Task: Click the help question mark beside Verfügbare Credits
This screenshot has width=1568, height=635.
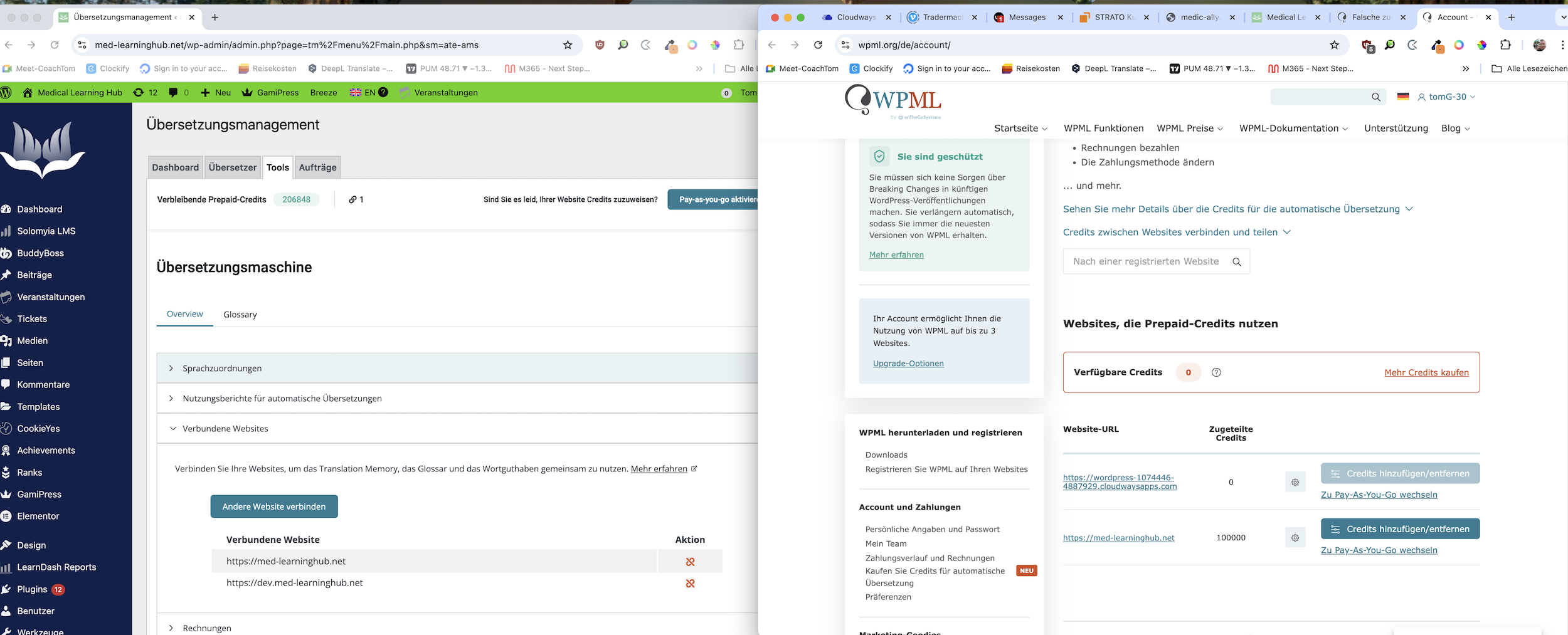Action: click(x=1216, y=372)
